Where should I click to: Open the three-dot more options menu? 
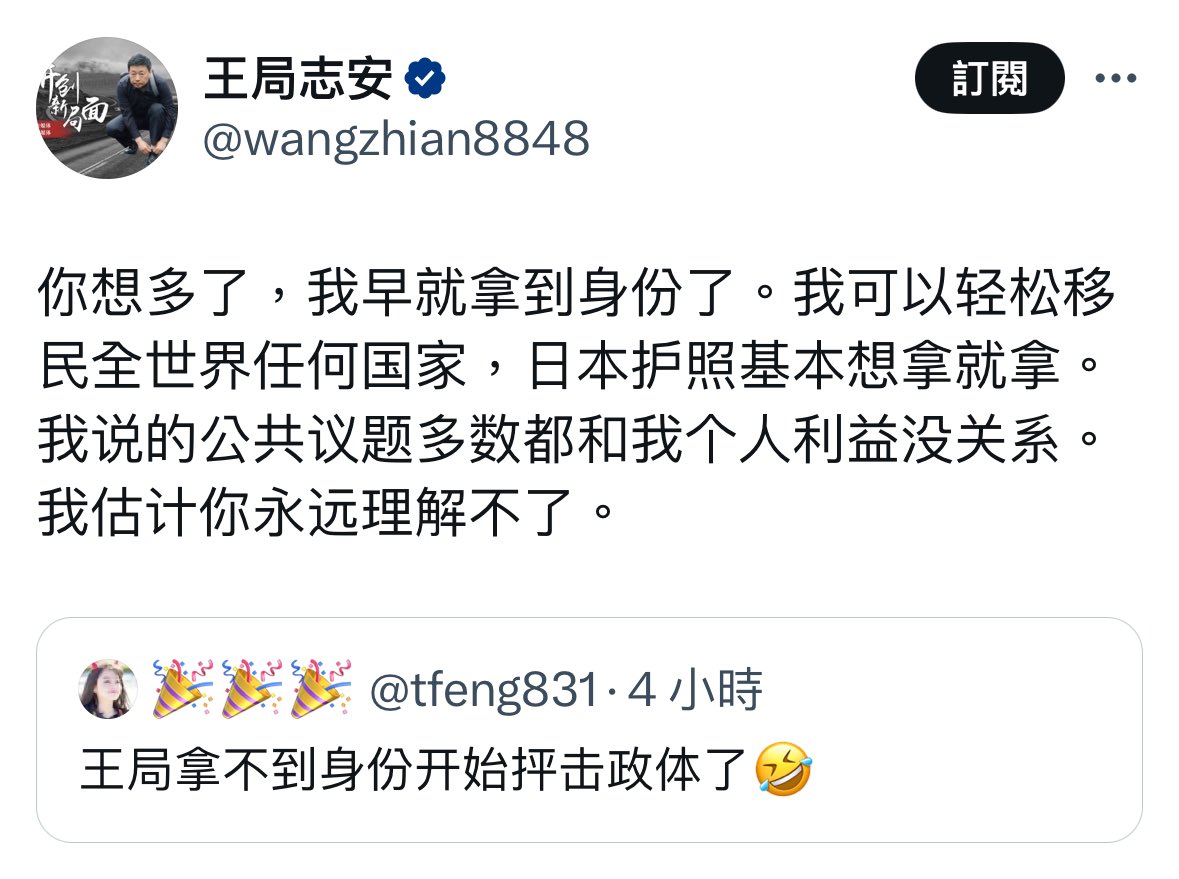(1116, 77)
